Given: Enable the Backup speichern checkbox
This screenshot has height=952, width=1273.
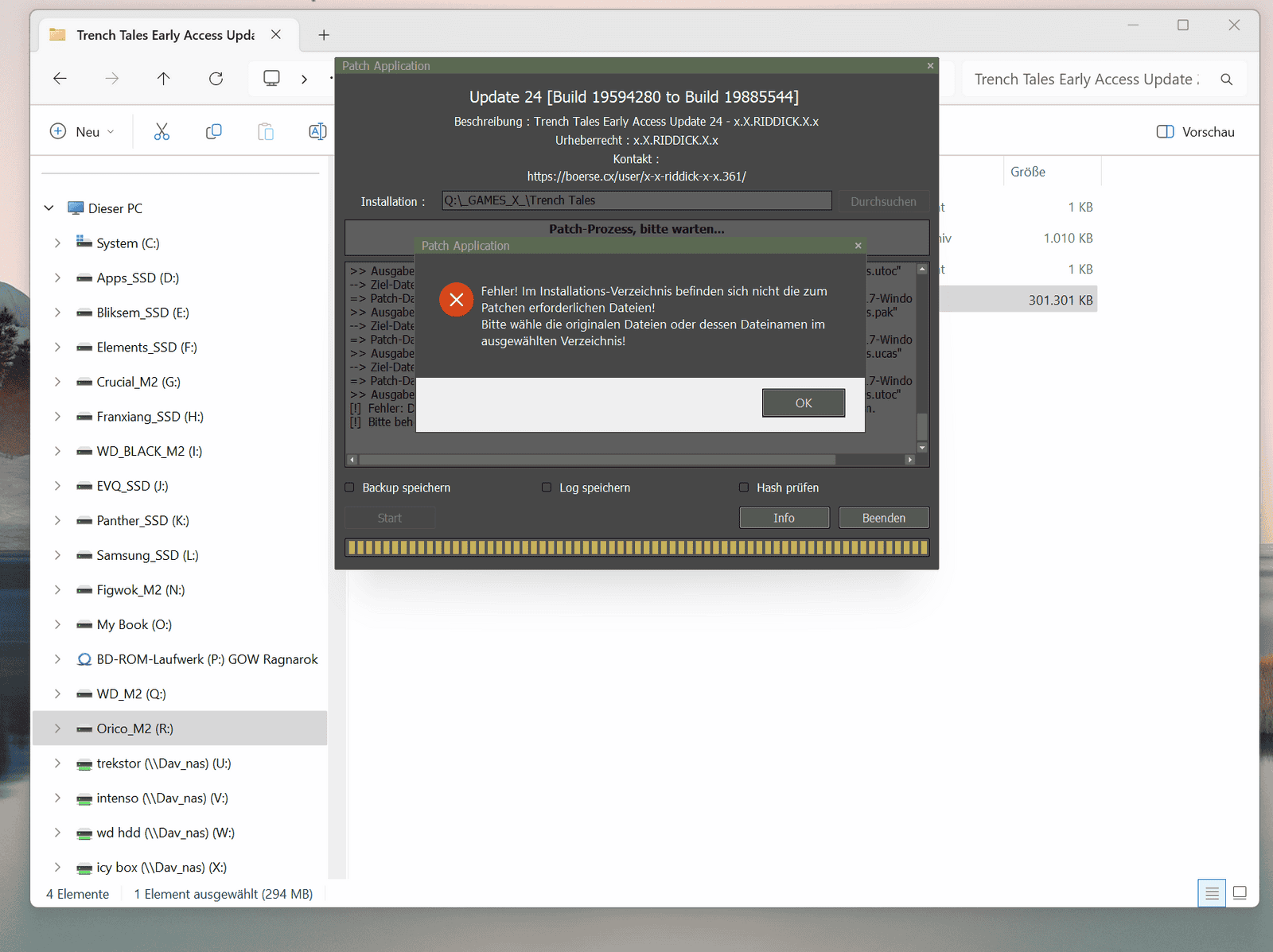Looking at the screenshot, I should (x=349, y=488).
